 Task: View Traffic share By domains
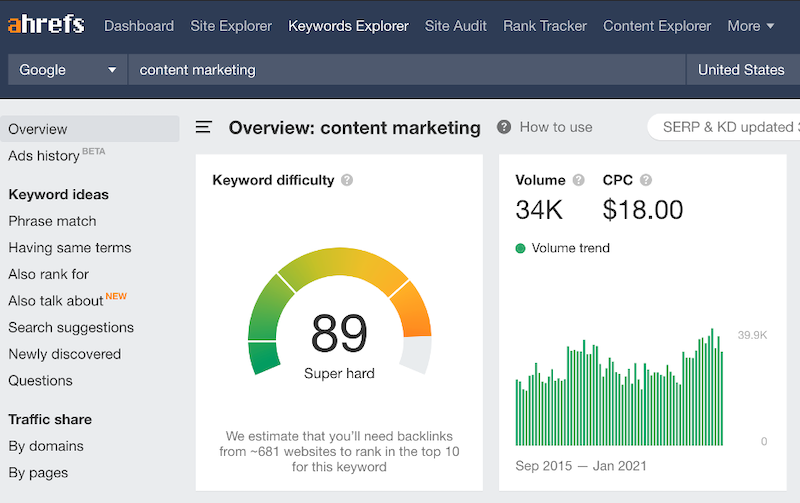[x=46, y=446]
